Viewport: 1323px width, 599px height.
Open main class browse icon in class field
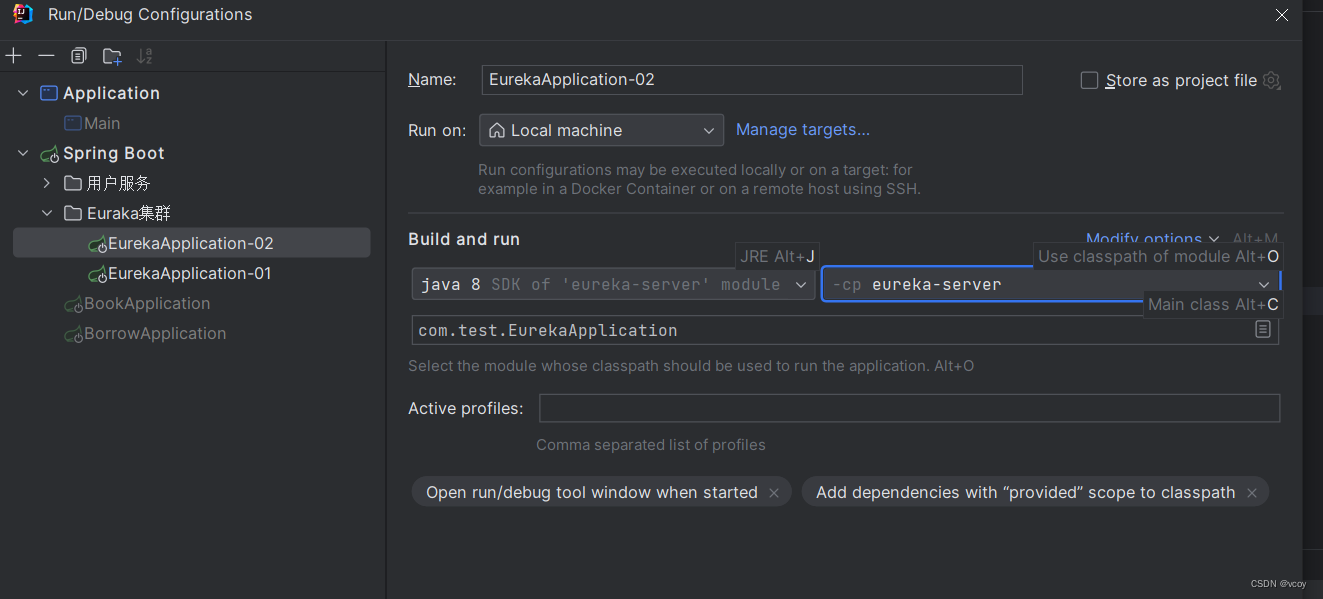pos(1263,329)
